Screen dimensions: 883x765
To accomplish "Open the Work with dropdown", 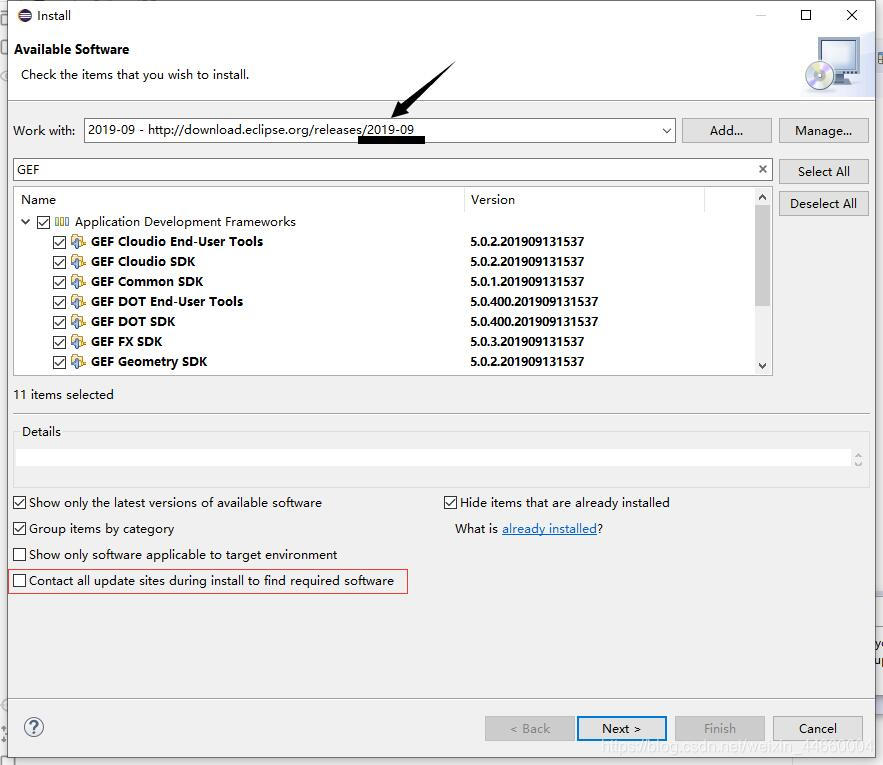I will tap(666, 130).
